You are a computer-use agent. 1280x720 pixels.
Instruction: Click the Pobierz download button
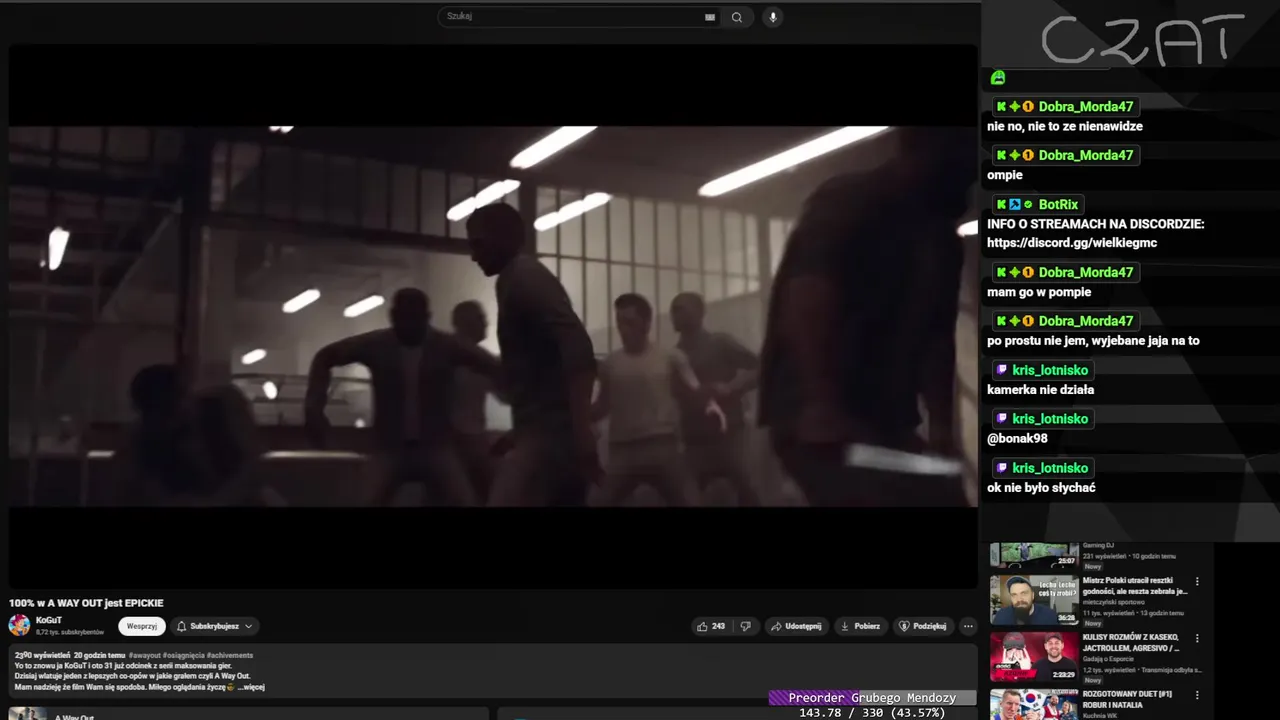click(860, 626)
